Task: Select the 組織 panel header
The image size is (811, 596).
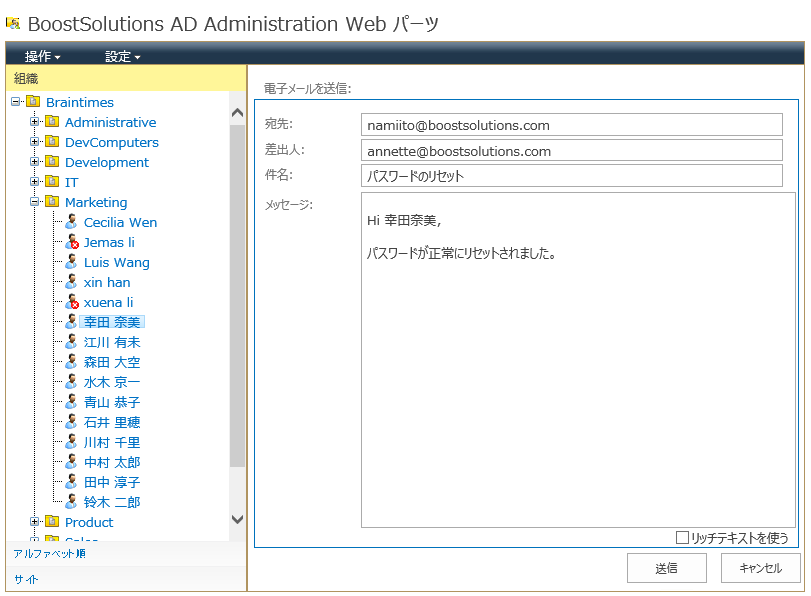Action: pos(126,78)
